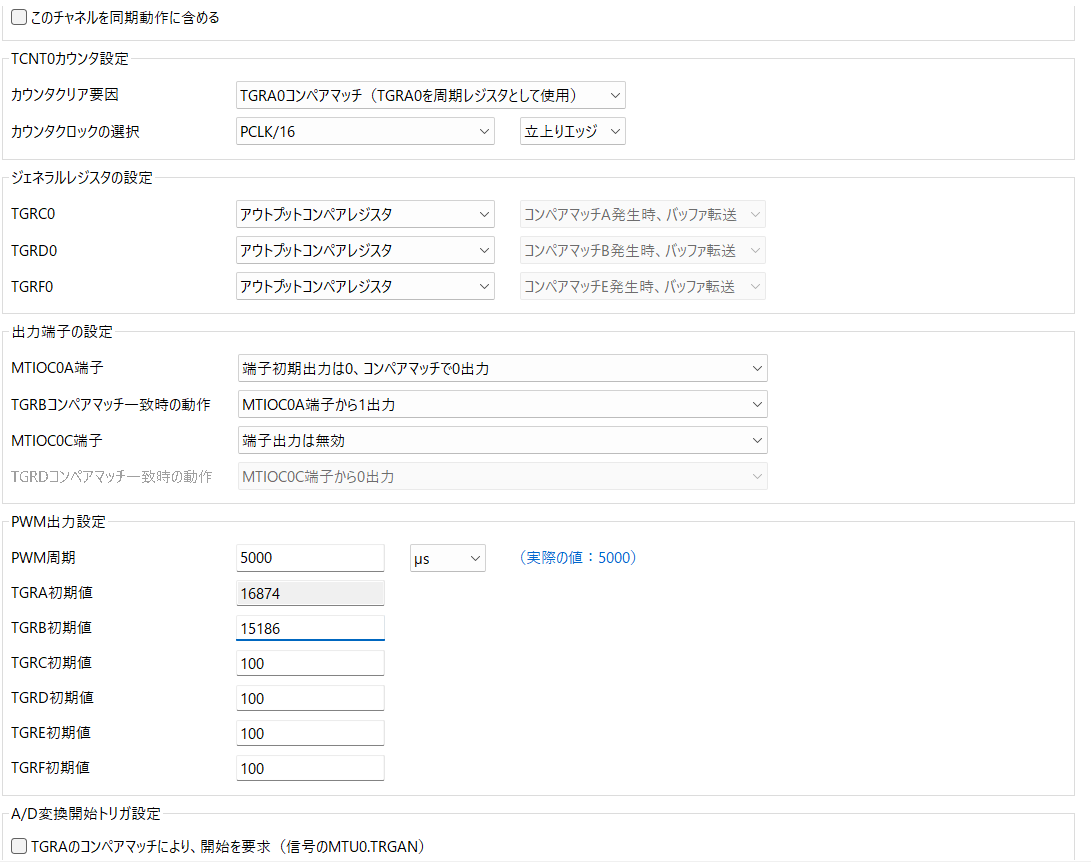Screen dimensions: 1091x862
Task: Expand the TGRD0 register type dropdown
Action: [365, 251]
